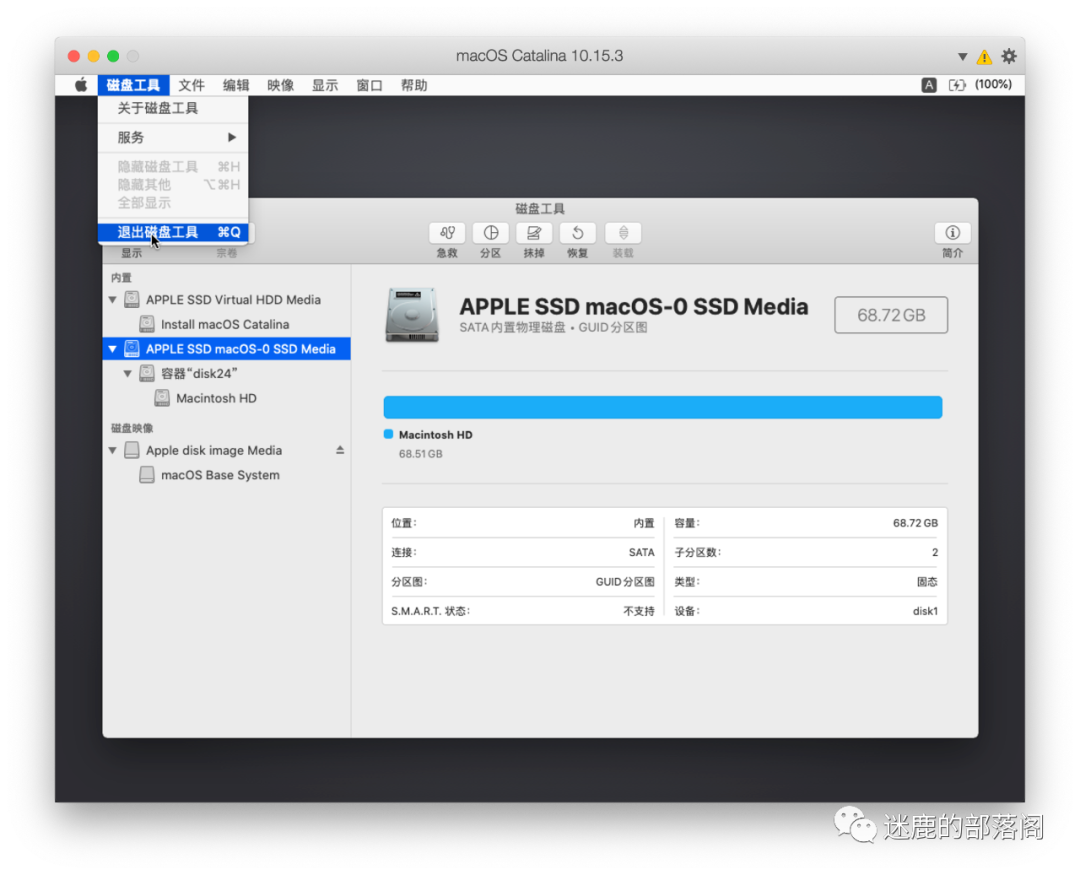
Task: Collapse the APPLE SSD Virtual HDD Media disclosure triangle
Action: [x=112, y=300]
